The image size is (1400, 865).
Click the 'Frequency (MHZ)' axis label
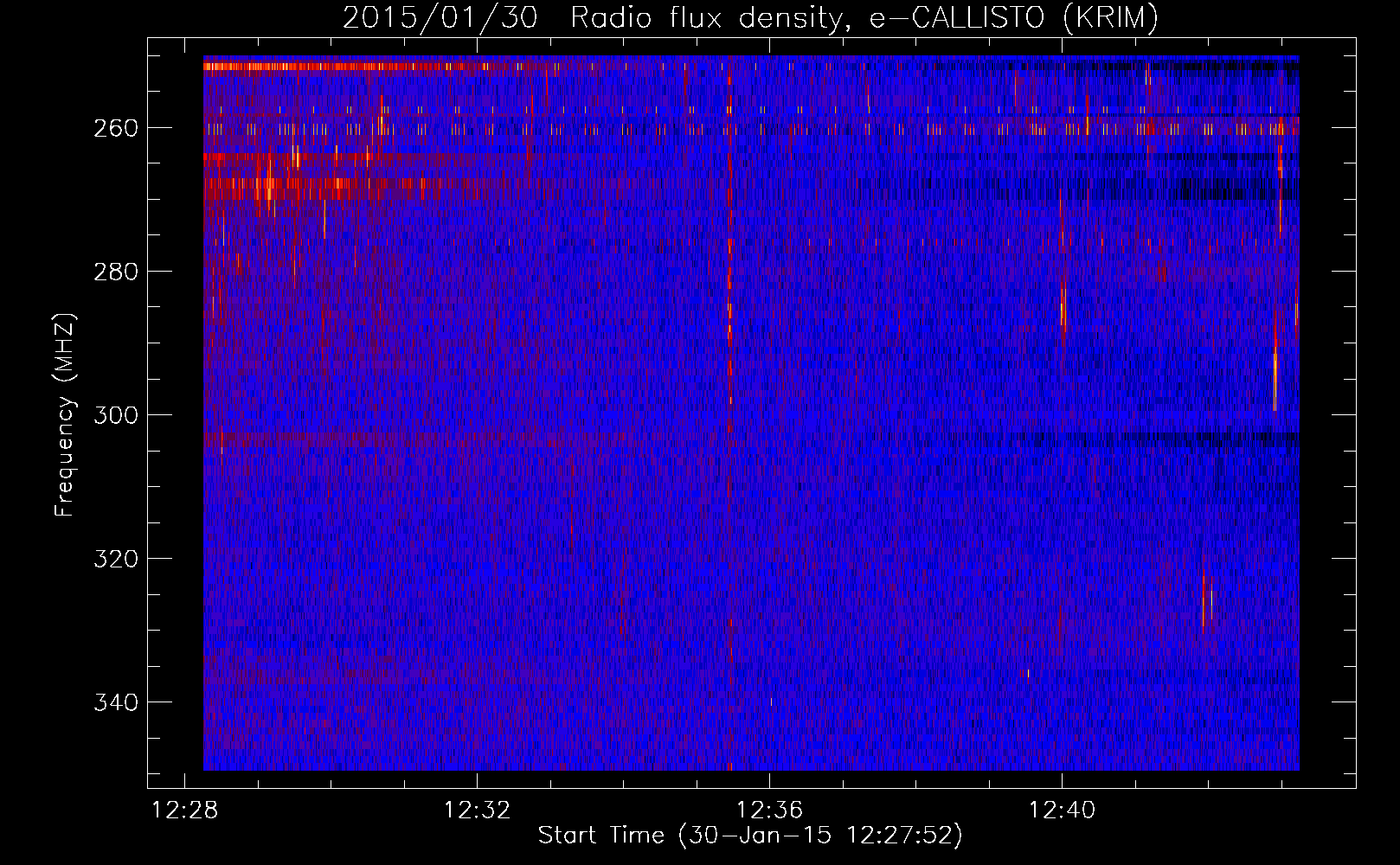click(65, 415)
